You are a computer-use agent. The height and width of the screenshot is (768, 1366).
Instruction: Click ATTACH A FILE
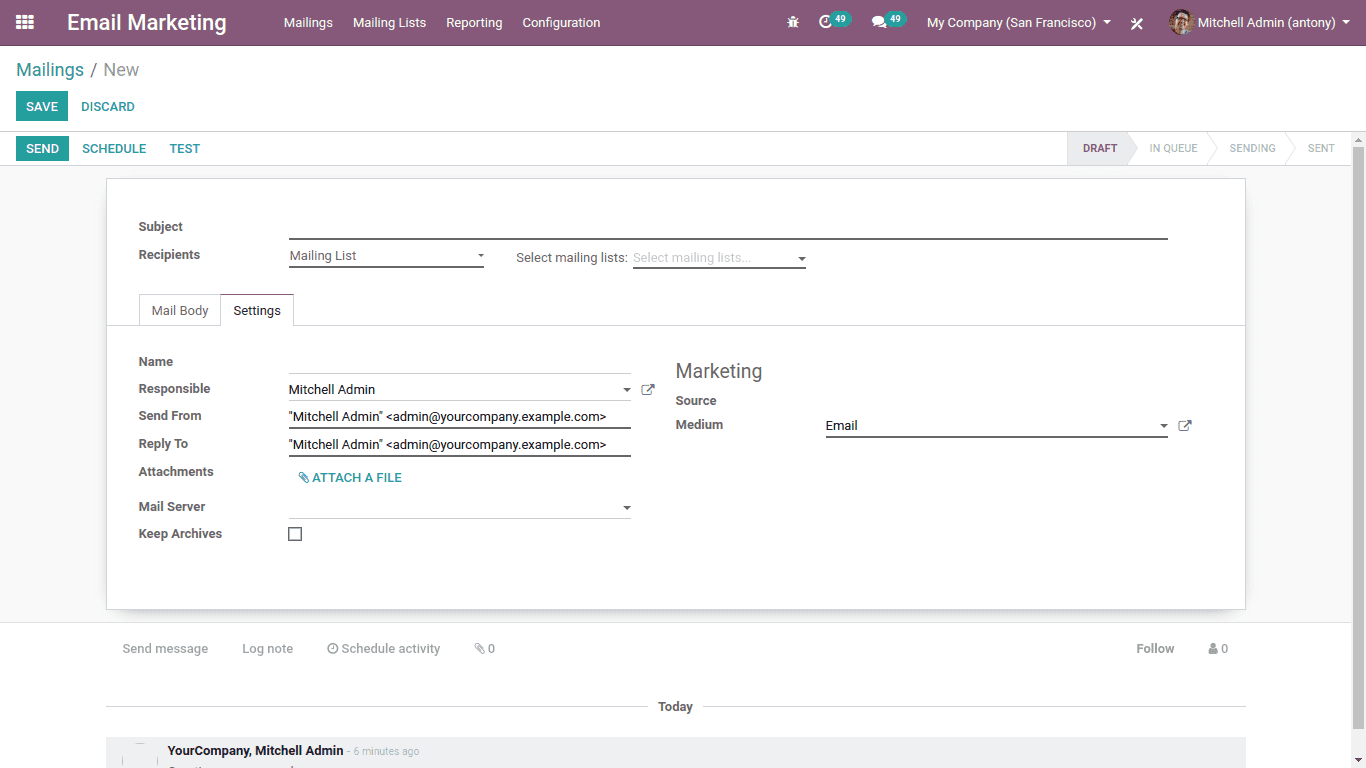(350, 478)
